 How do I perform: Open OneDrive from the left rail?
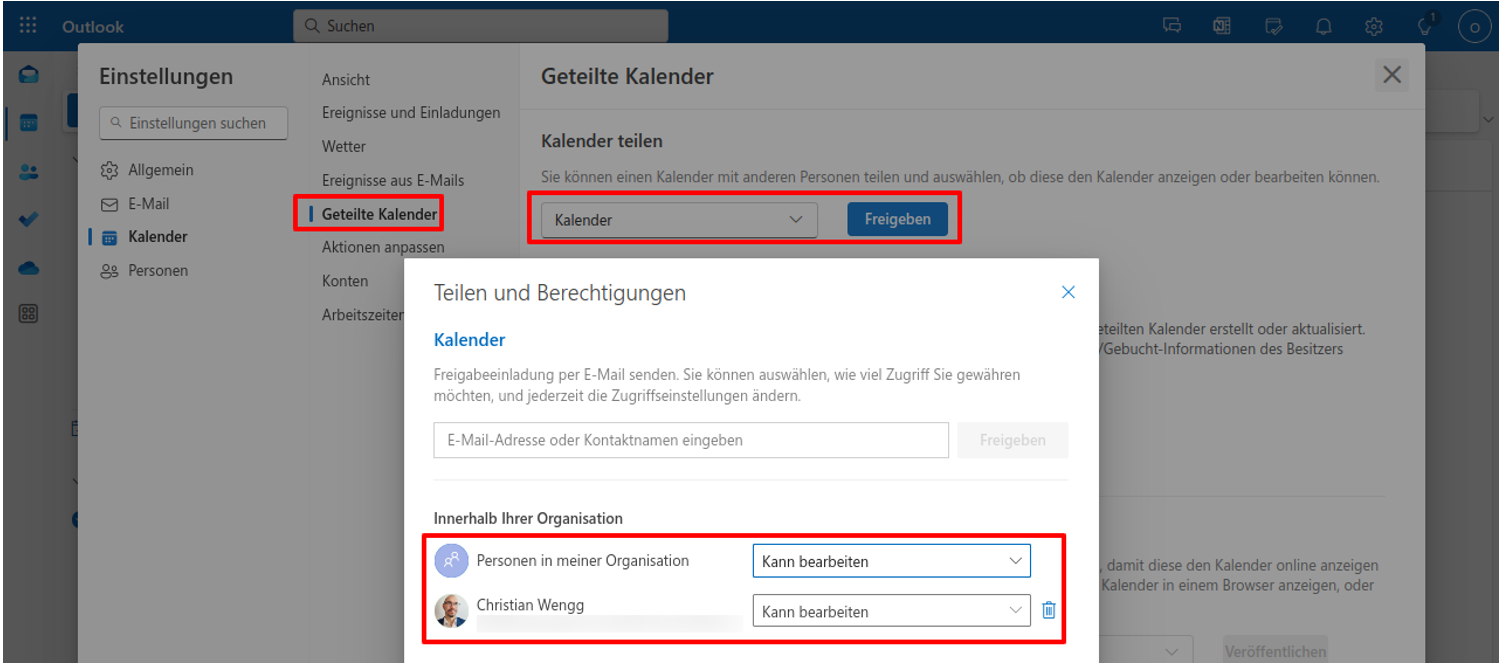click(29, 268)
